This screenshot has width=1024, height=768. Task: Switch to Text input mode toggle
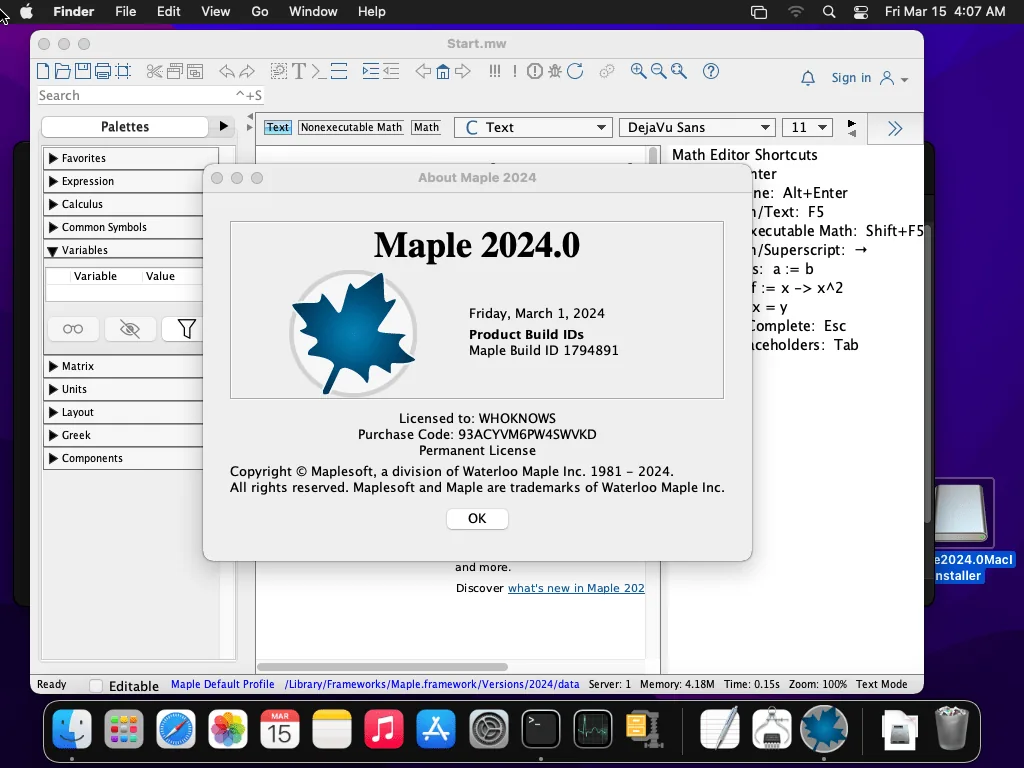278,127
